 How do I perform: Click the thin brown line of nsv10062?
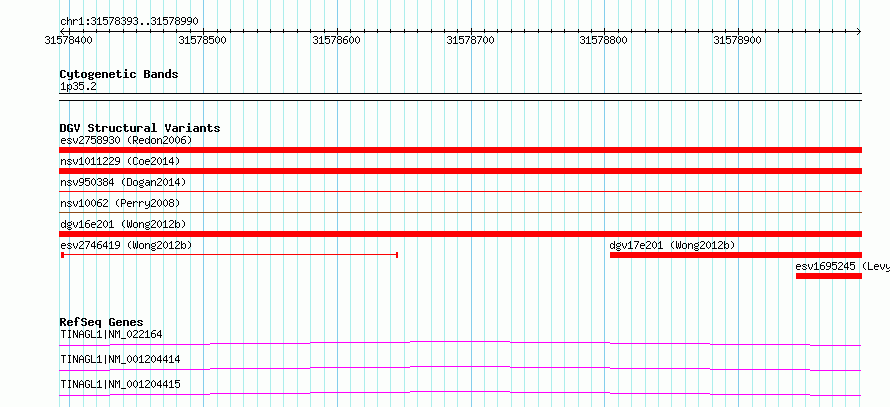coord(460,212)
